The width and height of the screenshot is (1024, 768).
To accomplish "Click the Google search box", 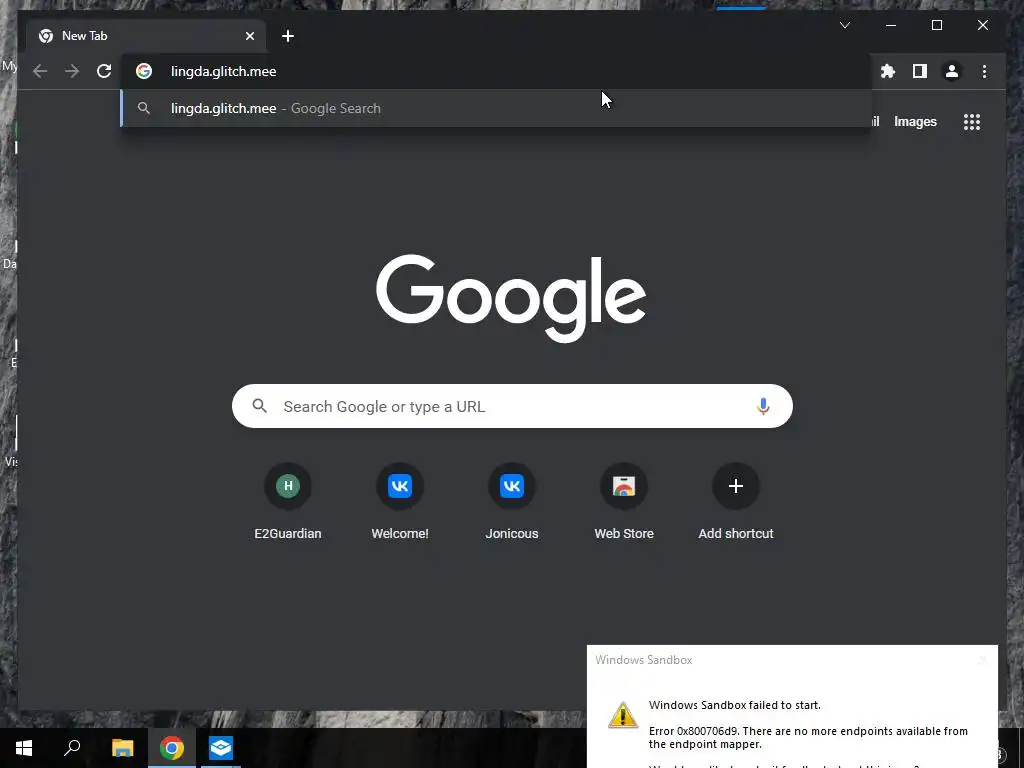I will tap(512, 406).
